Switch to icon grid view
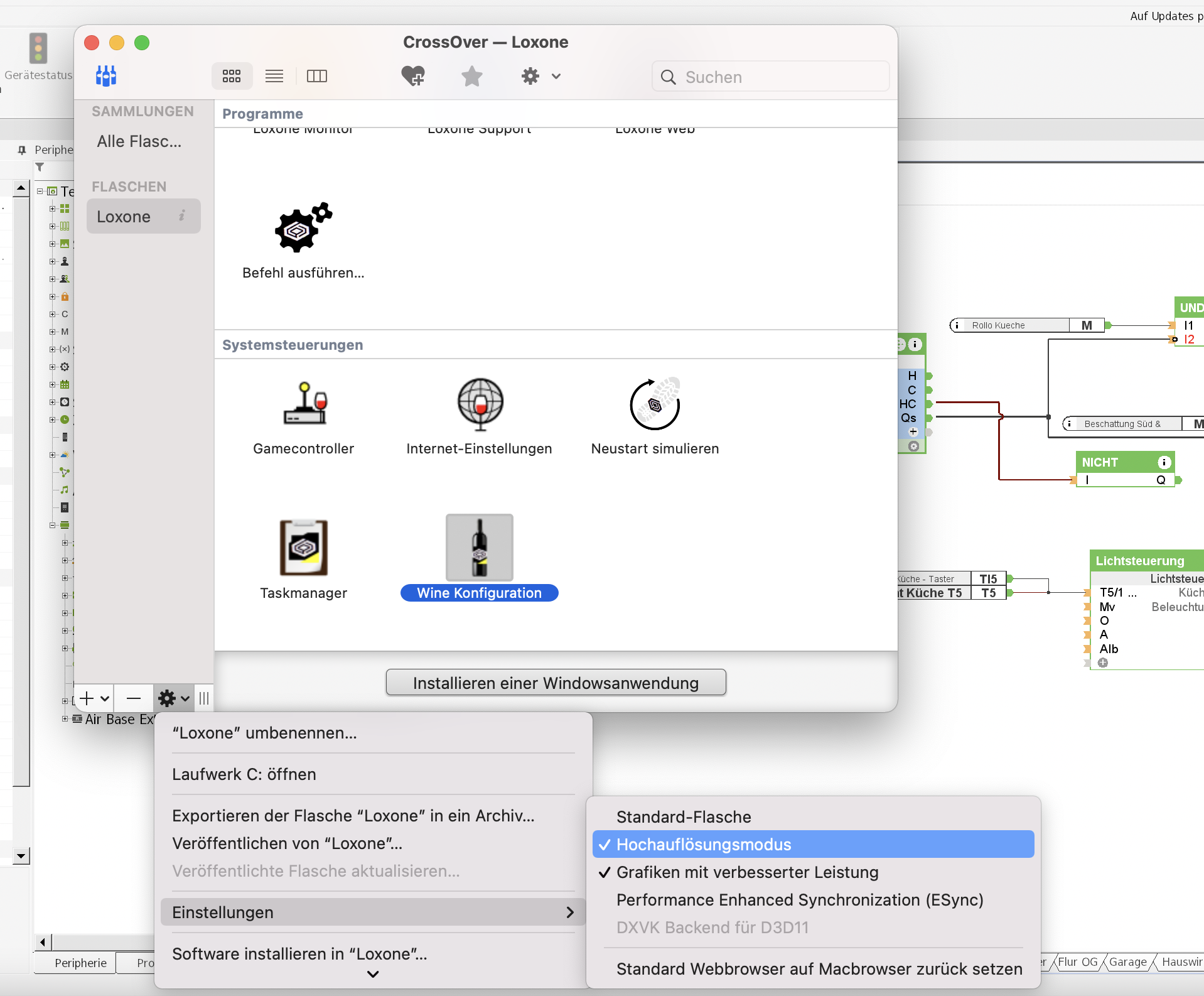The image size is (1204, 996). [x=232, y=76]
